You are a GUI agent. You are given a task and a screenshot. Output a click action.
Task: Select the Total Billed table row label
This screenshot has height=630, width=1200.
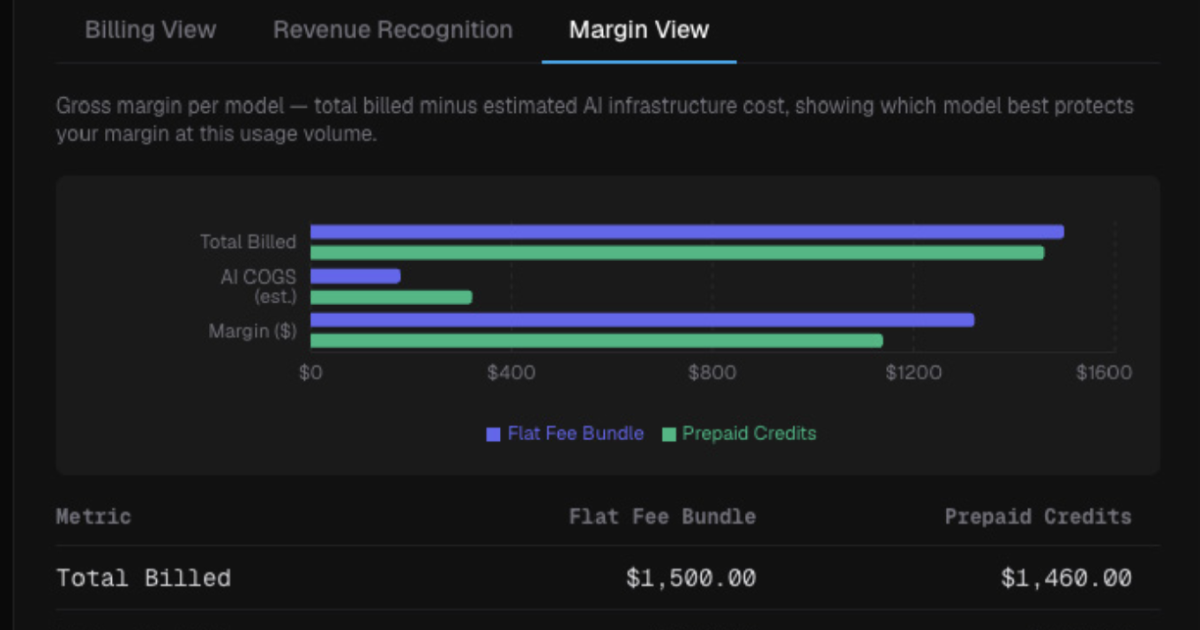pyautogui.click(x=143, y=578)
